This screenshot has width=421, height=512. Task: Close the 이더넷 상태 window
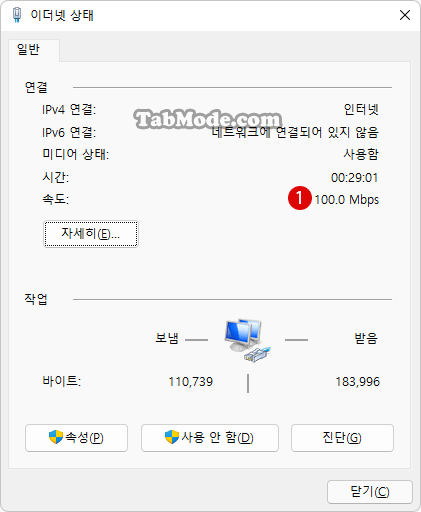[405, 15]
